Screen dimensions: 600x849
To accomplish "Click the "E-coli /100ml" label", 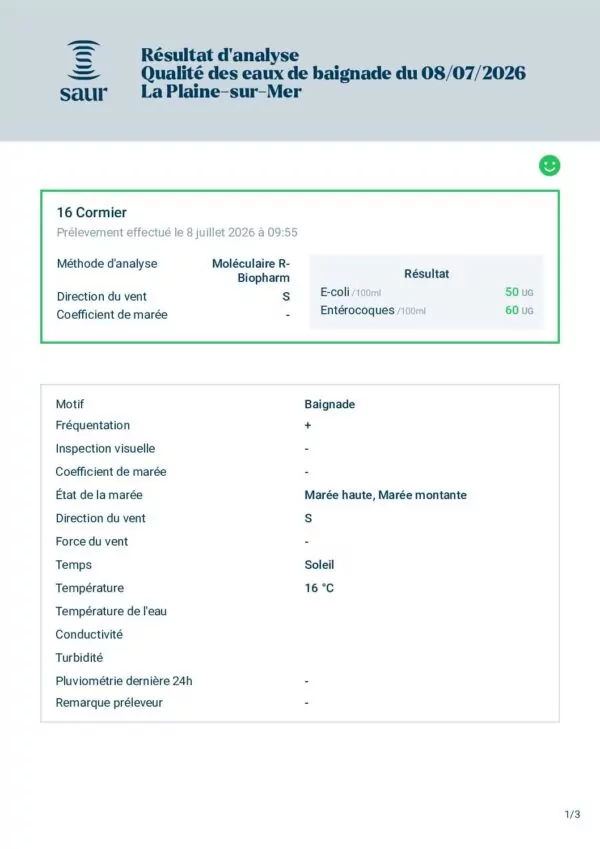I will (x=350, y=292).
